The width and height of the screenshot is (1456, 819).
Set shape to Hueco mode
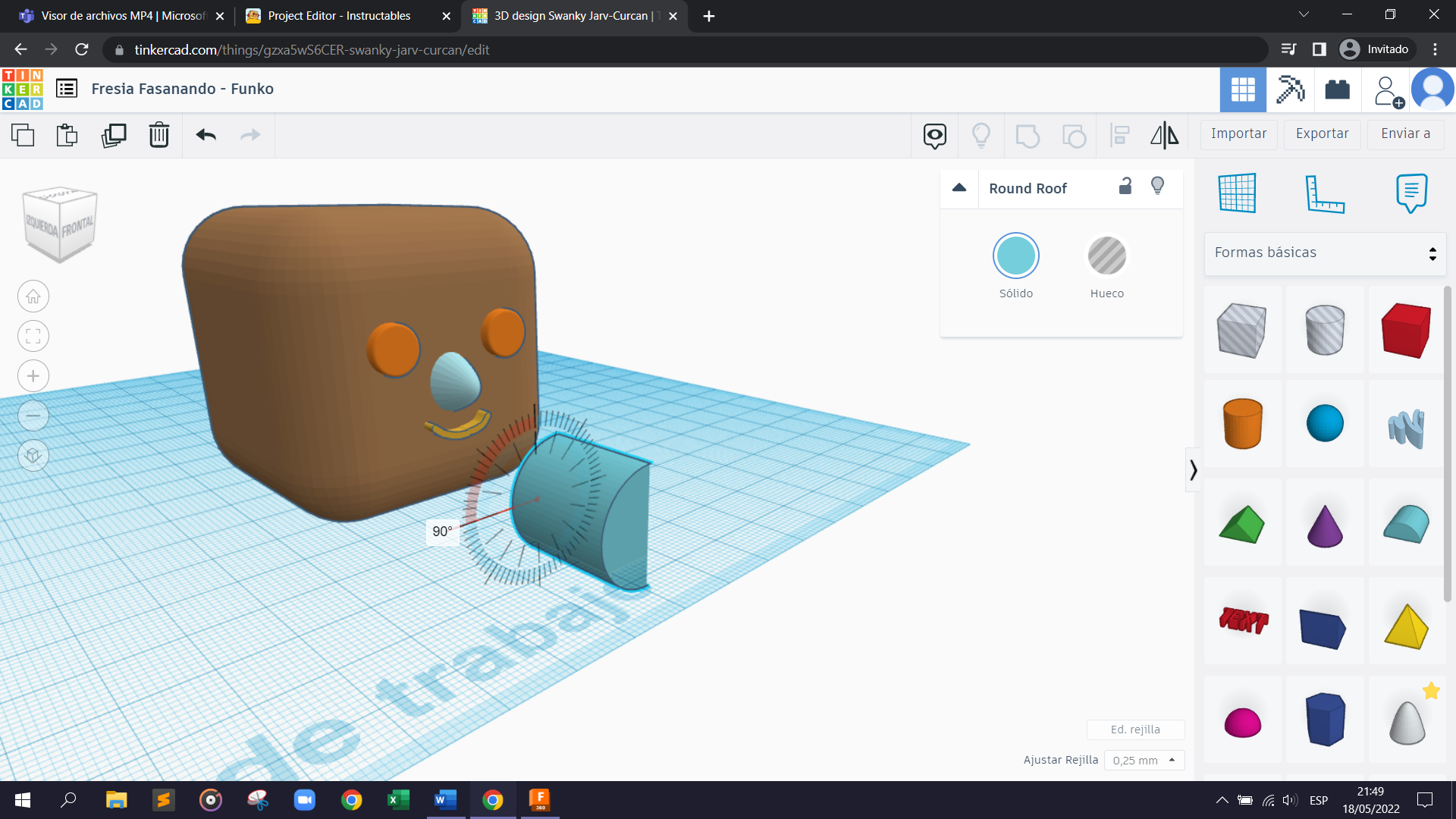pos(1106,256)
